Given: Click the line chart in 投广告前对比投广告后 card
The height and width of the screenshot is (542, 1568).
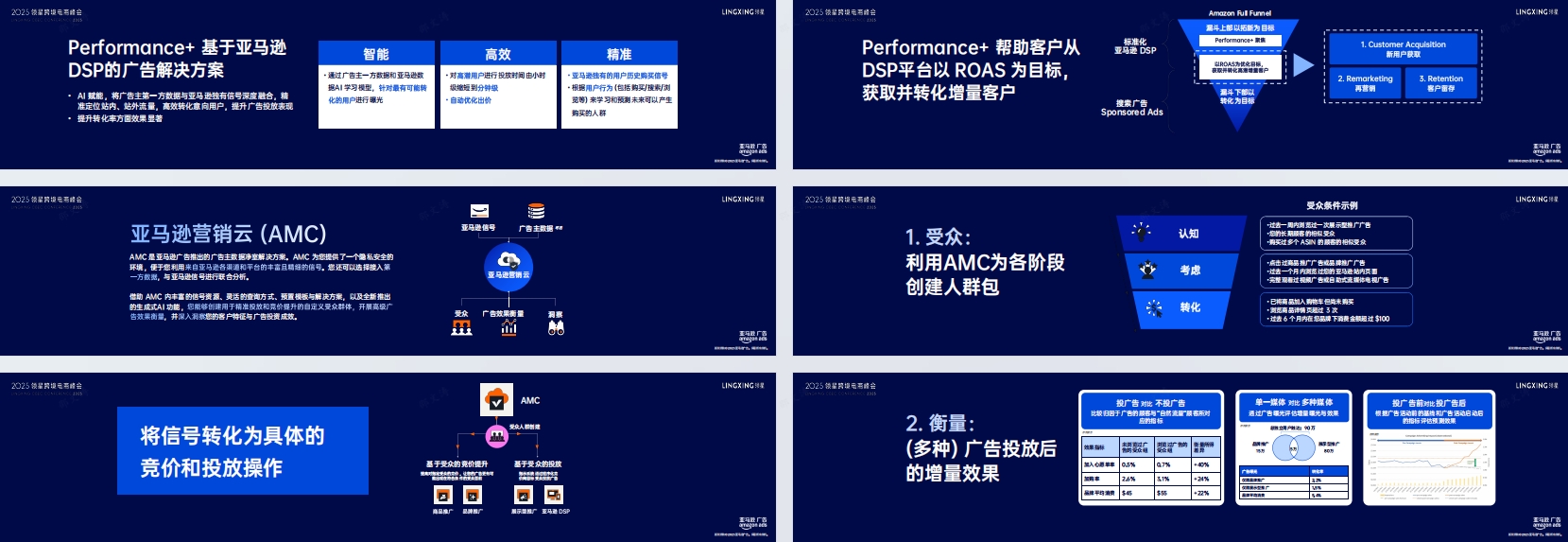Looking at the screenshot, I should tap(1429, 465).
